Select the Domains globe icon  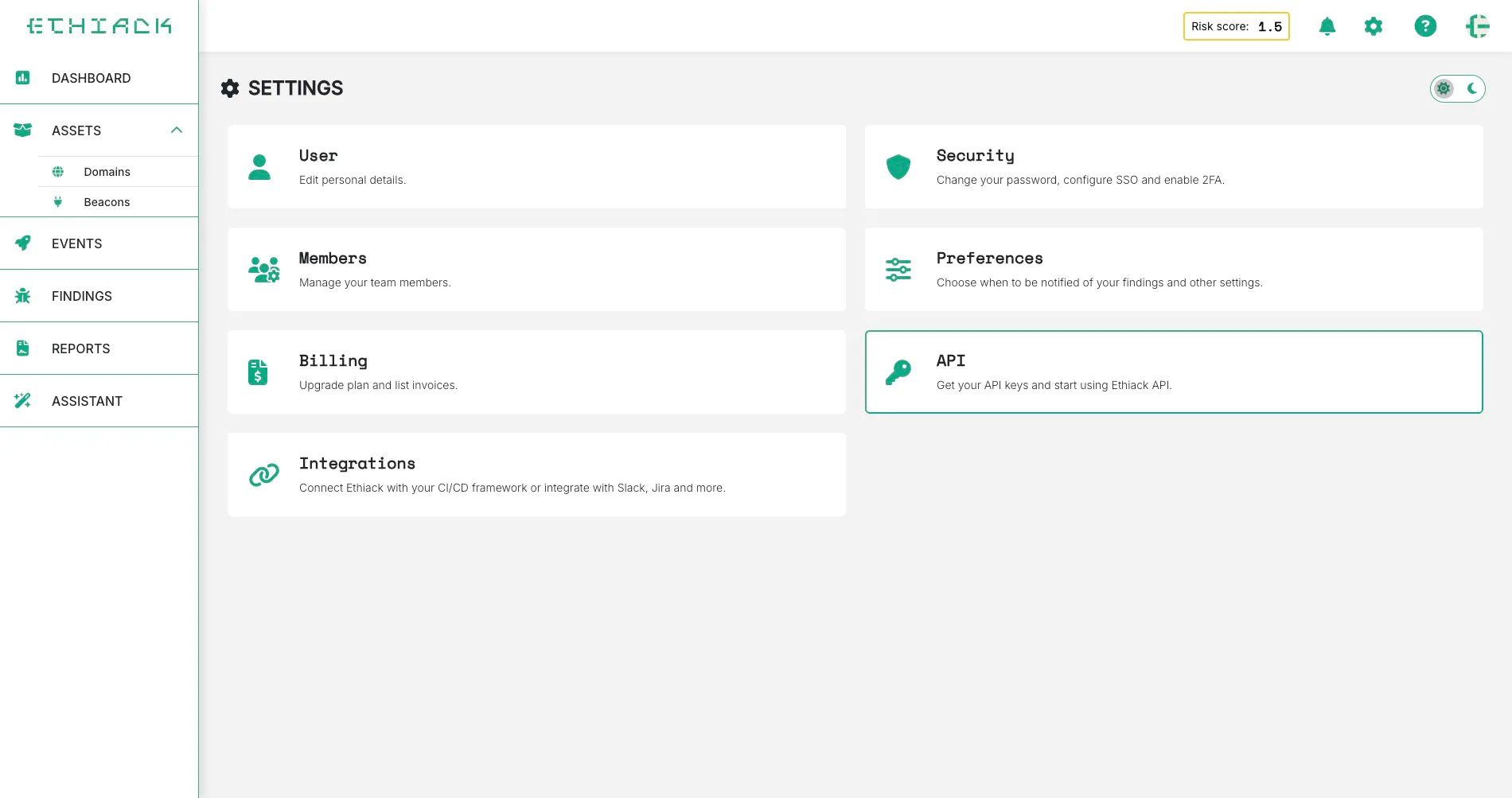(x=57, y=171)
